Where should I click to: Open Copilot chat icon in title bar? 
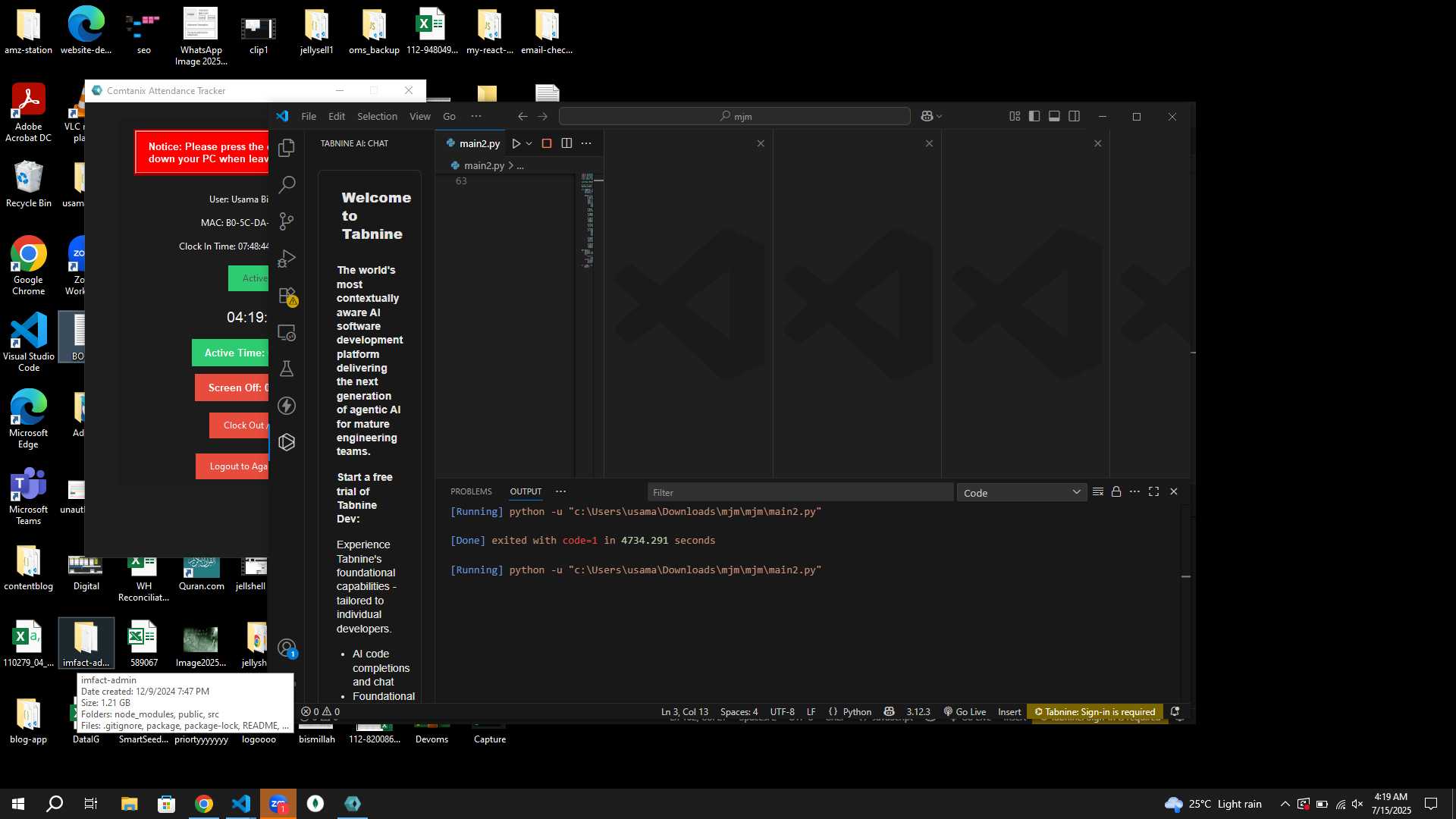tap(927, 116)
